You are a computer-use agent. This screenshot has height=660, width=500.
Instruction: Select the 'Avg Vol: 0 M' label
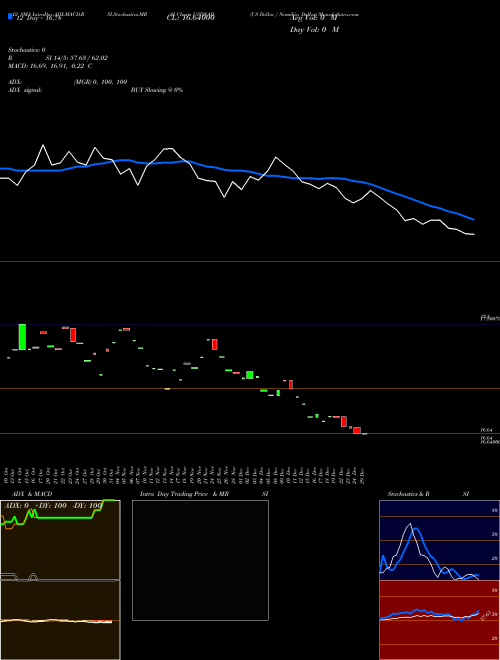[x=313, y=18]
